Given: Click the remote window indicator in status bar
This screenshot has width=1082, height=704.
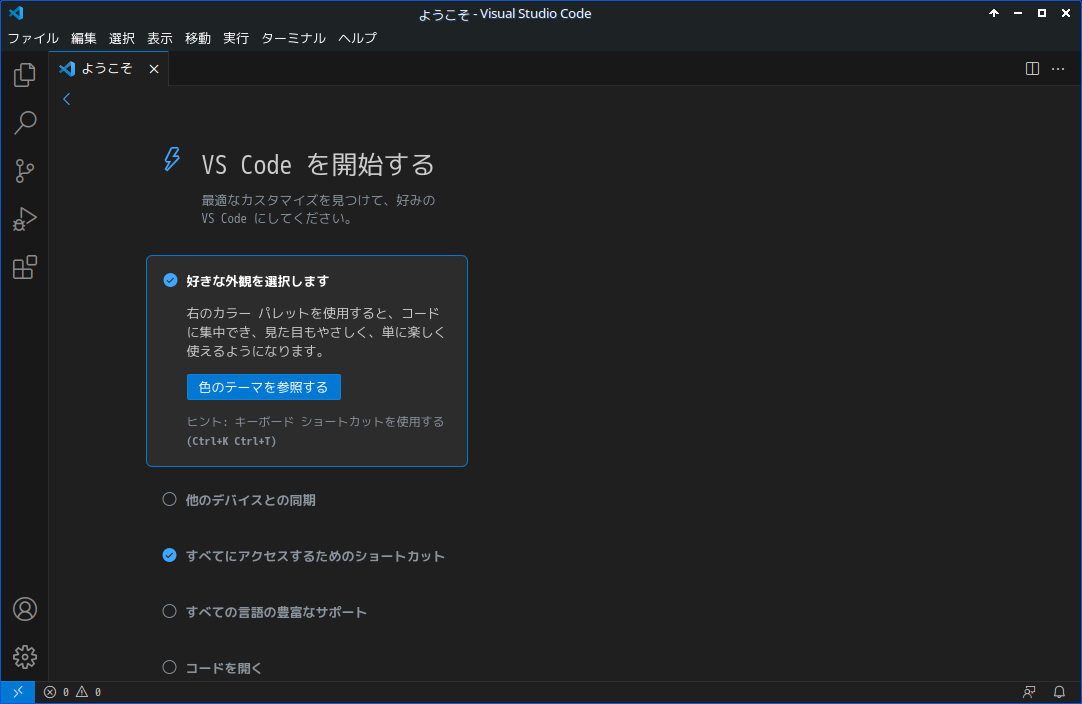Looking at the screenshot, I should pyautogui.click(x=18, y=692).
